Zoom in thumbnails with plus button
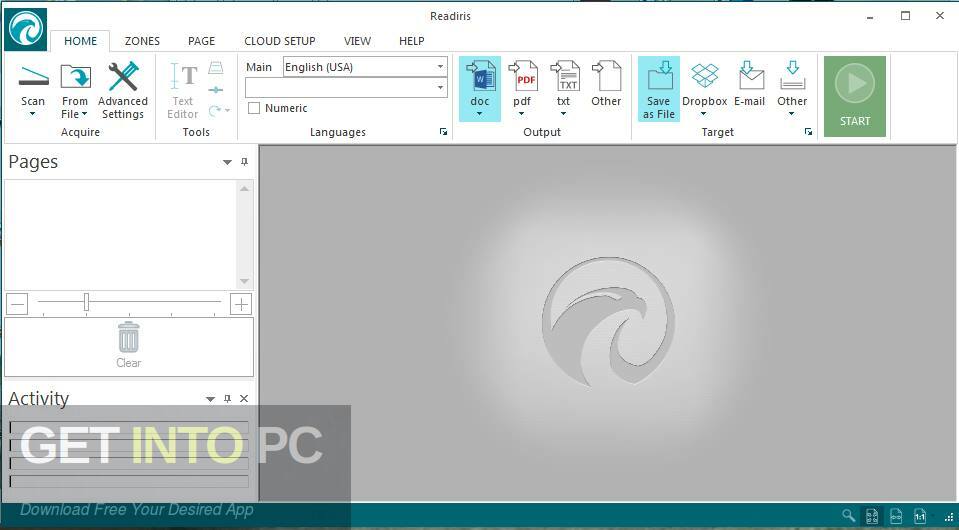959x530 pixels. 241,304
